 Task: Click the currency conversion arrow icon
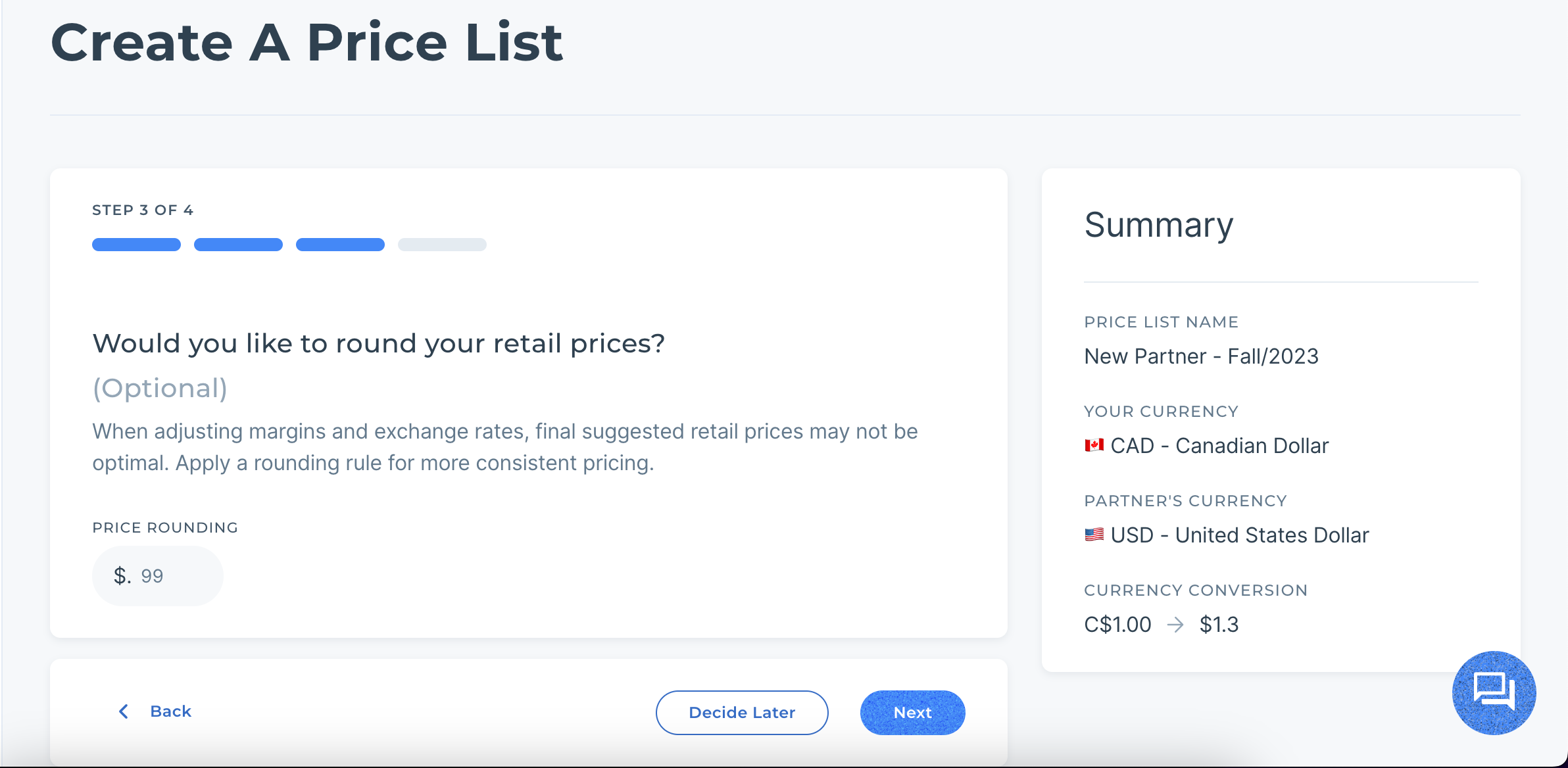point(1175,625)
